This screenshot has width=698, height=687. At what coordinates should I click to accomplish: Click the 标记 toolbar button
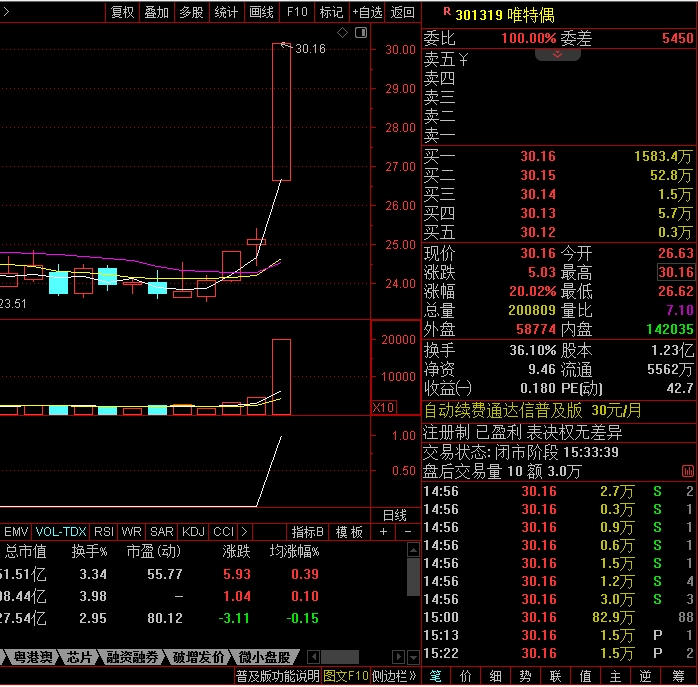(x=332, y=12)
